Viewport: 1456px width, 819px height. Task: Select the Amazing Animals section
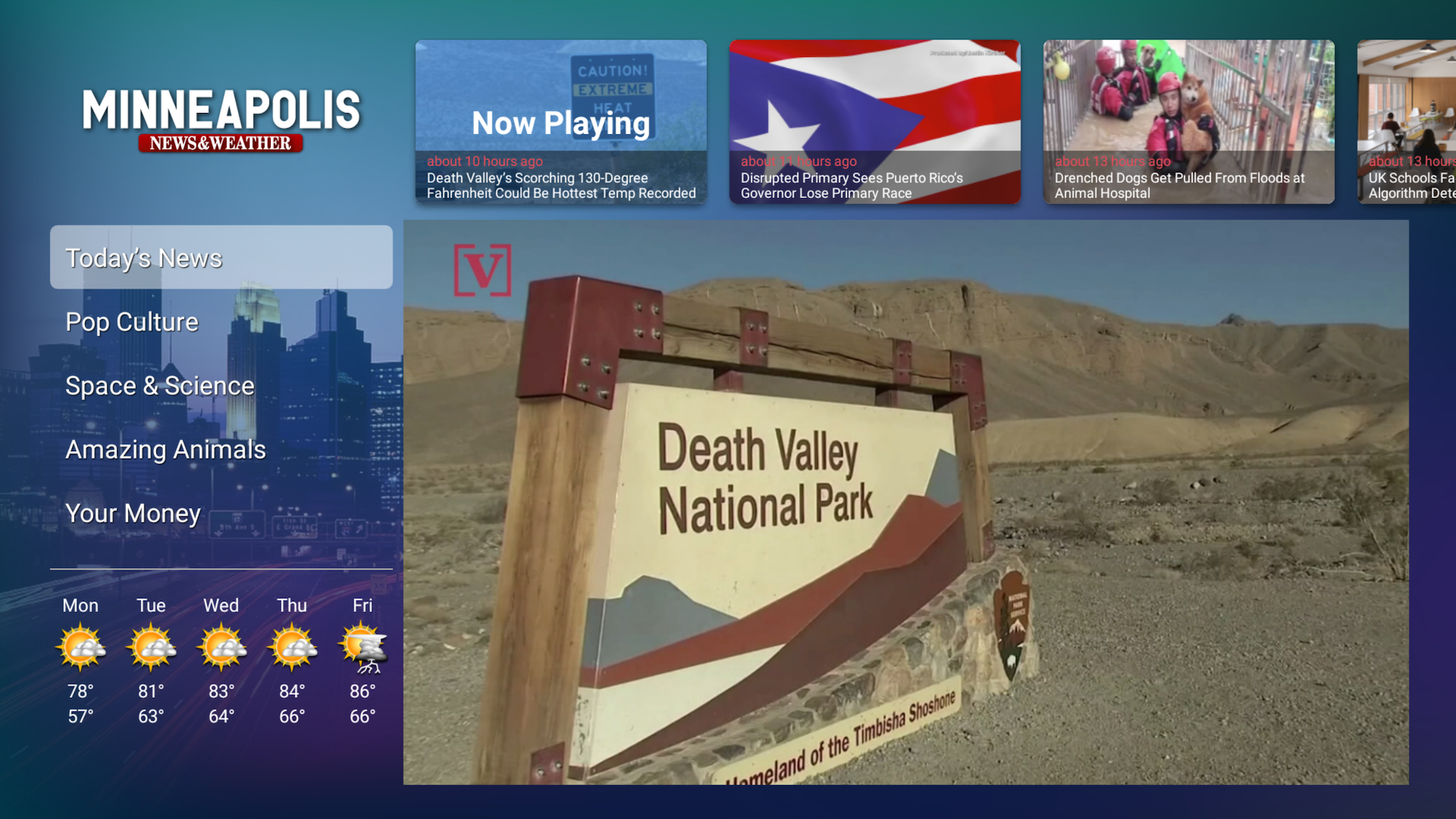click(x=166, y=449)
